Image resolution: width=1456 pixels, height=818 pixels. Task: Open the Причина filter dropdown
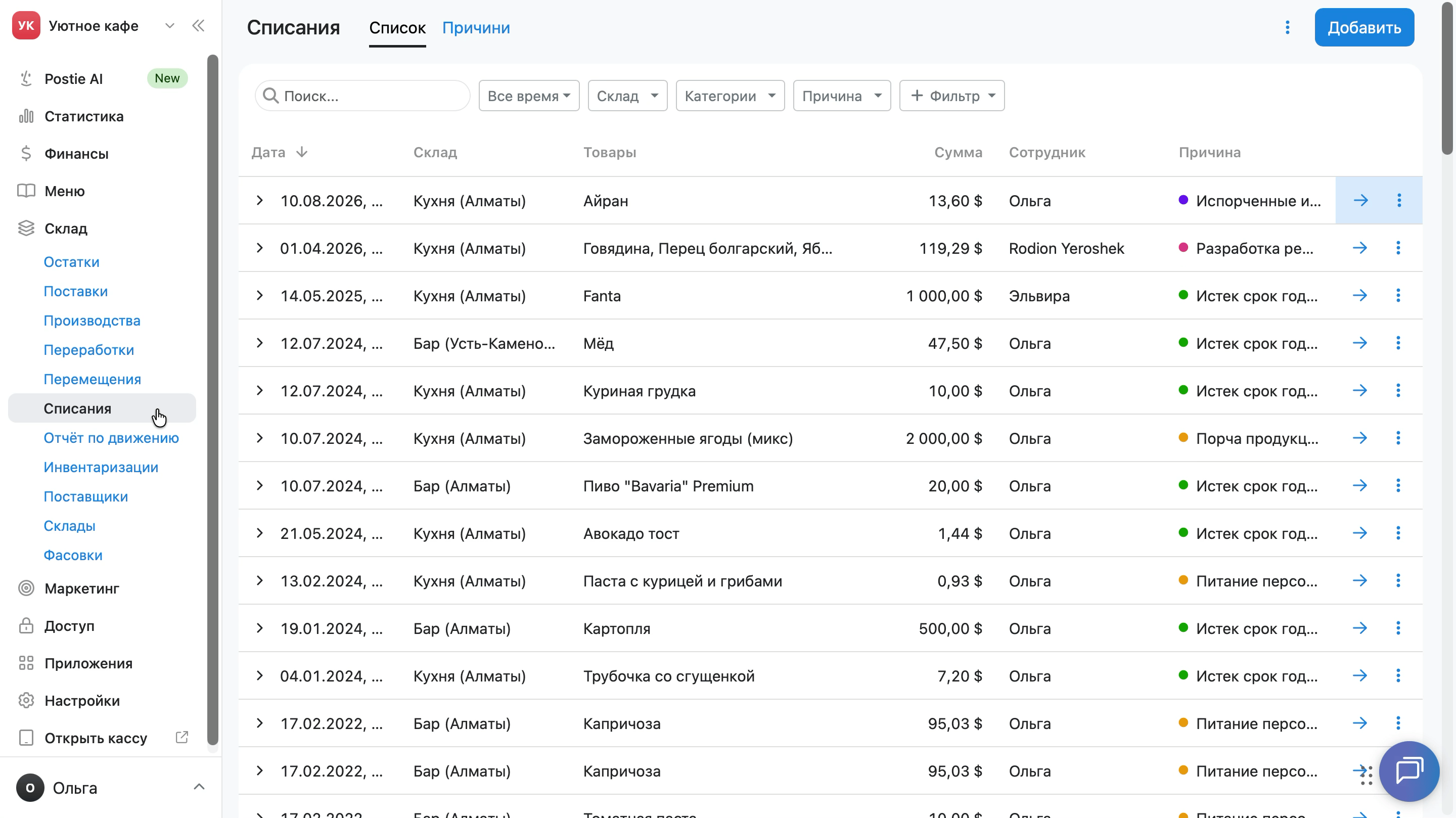(842, 96)
